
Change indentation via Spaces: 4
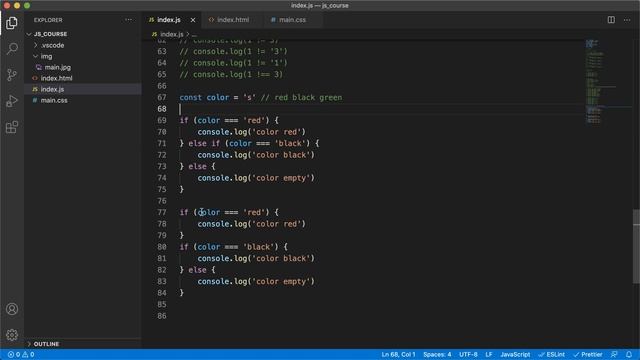[x=437, y=354]
